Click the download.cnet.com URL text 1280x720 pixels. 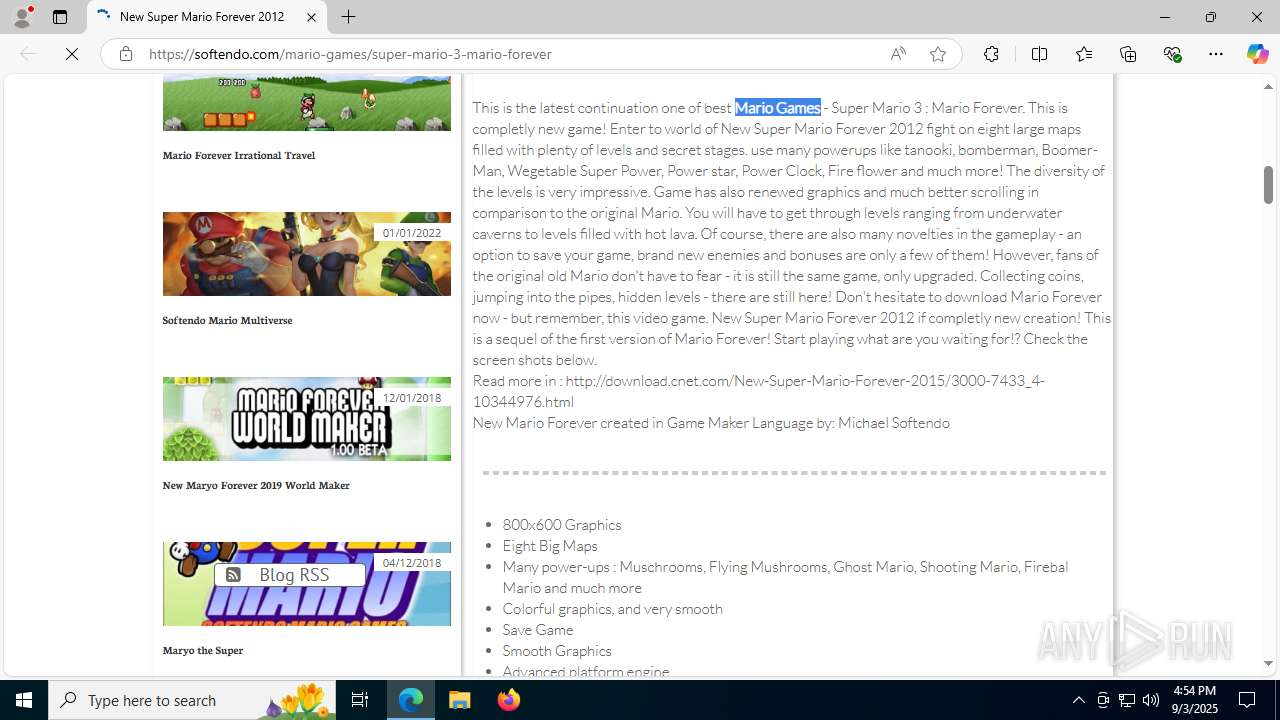[758, 391]
